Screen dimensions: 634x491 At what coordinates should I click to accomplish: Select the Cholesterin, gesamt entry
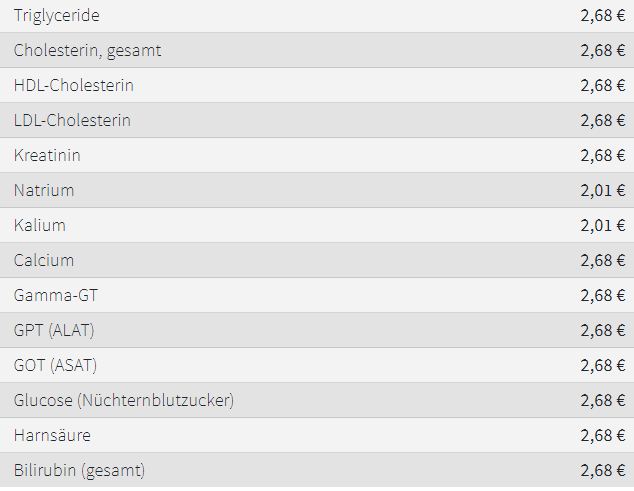[x=87, y=51]
